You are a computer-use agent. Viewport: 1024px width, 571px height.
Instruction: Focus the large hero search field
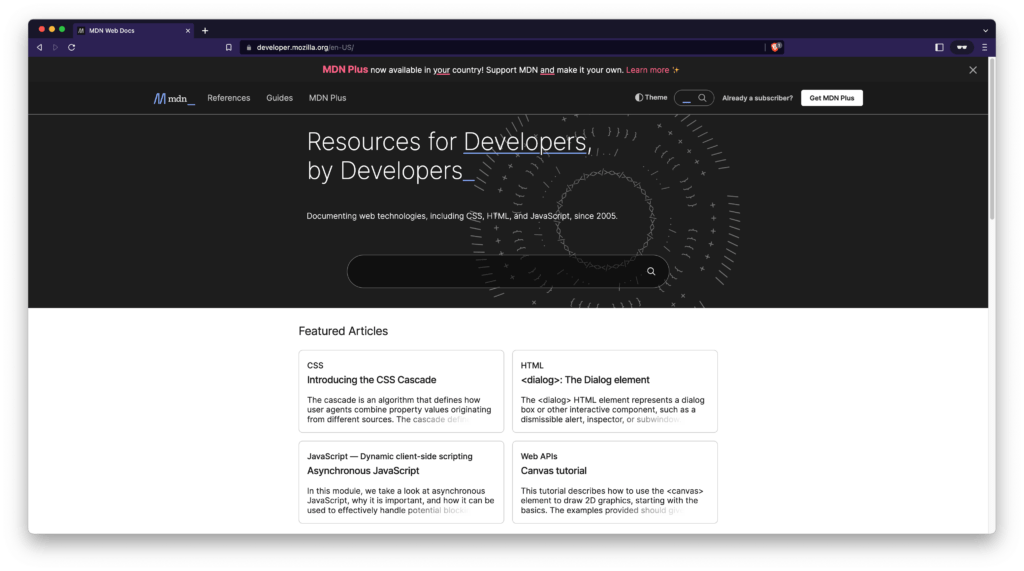pos(507,271)
